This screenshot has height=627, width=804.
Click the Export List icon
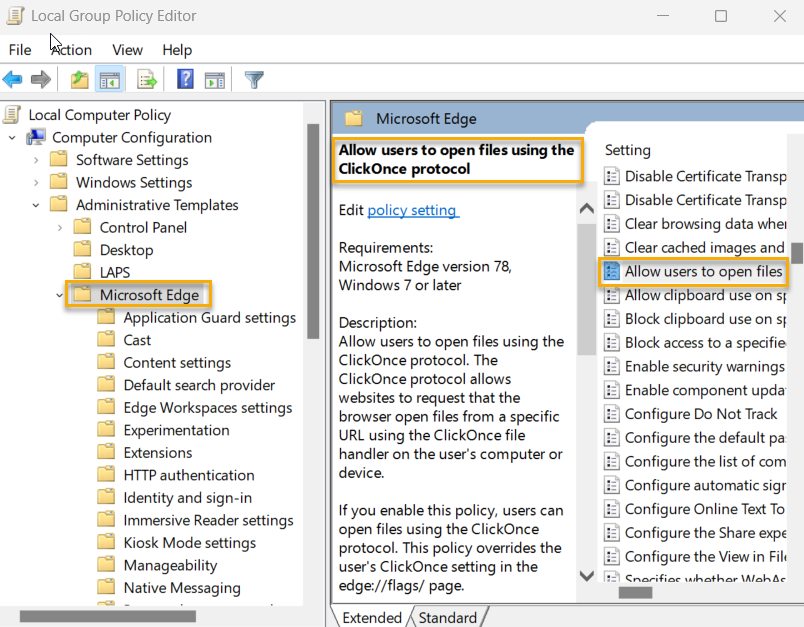click(146, 79)
